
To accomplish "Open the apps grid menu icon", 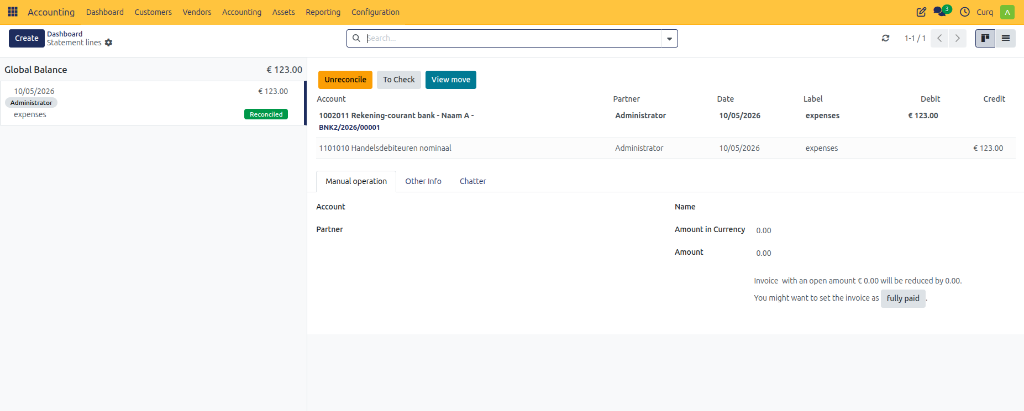I will (12, 12).
